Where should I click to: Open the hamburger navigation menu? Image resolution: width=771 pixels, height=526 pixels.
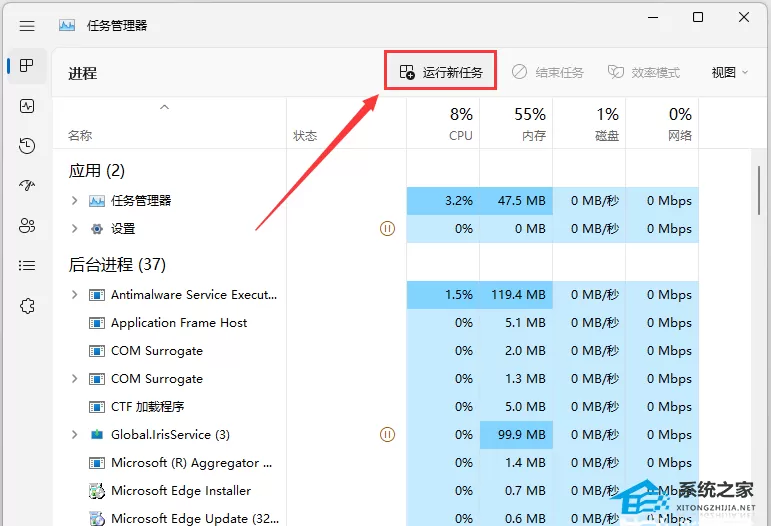tap(27, 26)
